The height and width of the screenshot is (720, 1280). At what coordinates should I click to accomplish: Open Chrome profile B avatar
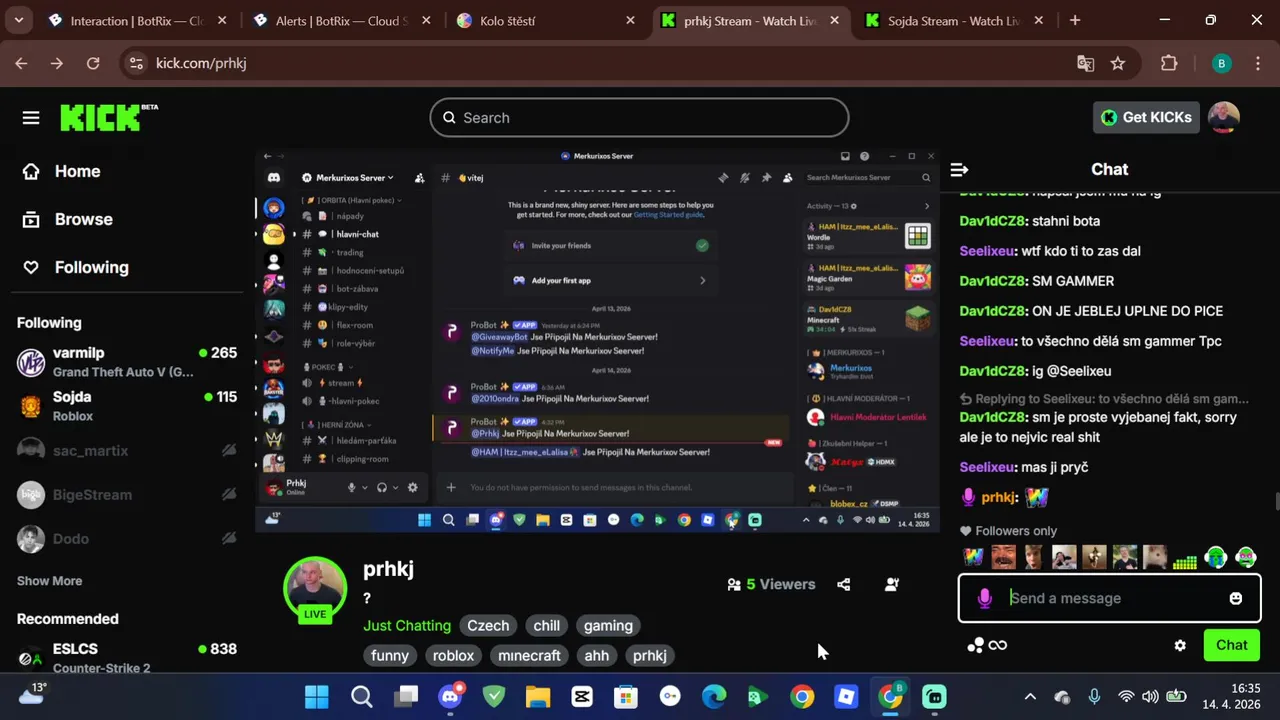[1221, 63]
